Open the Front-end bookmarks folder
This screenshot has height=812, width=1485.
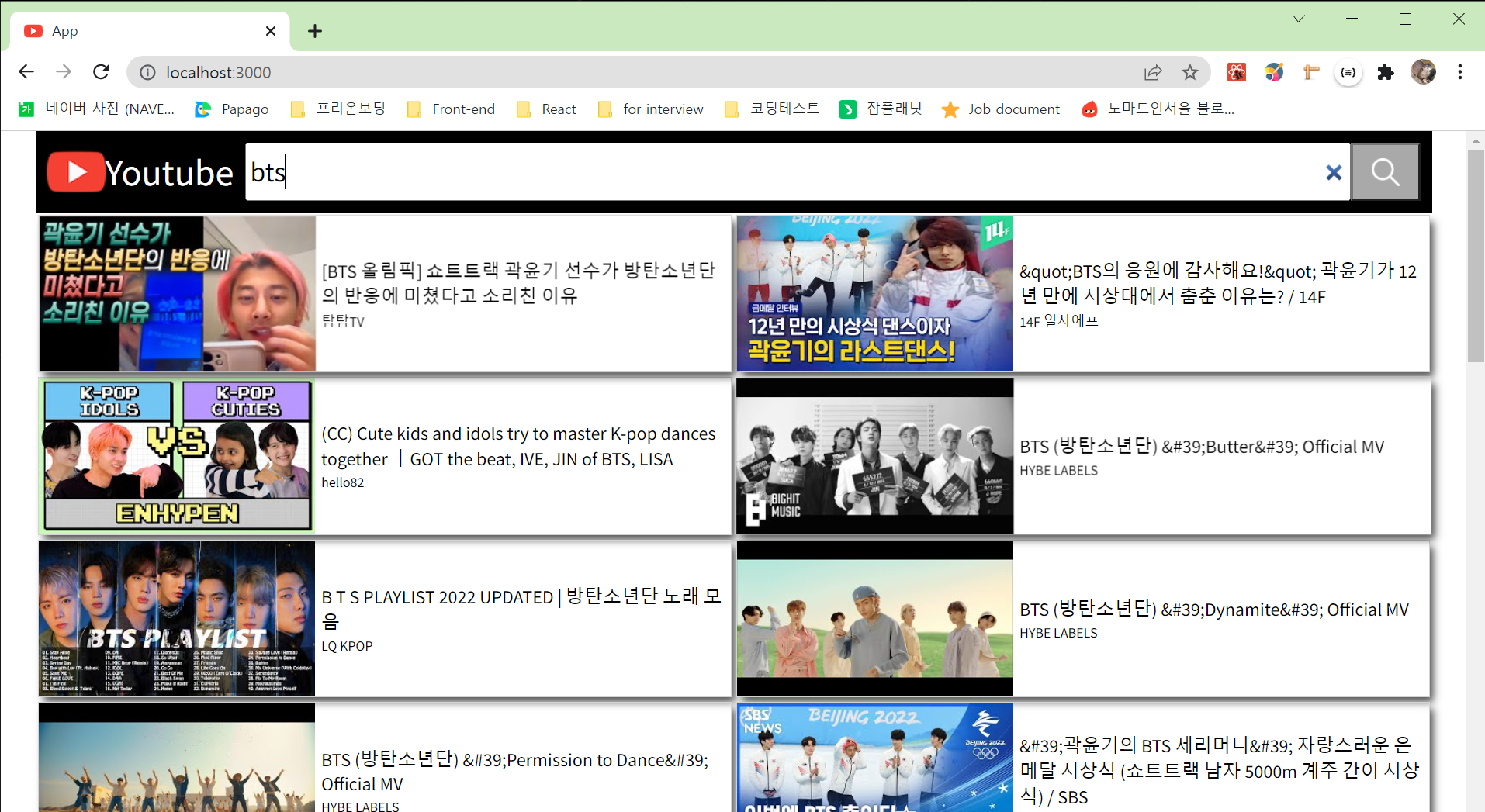(451, 109)
